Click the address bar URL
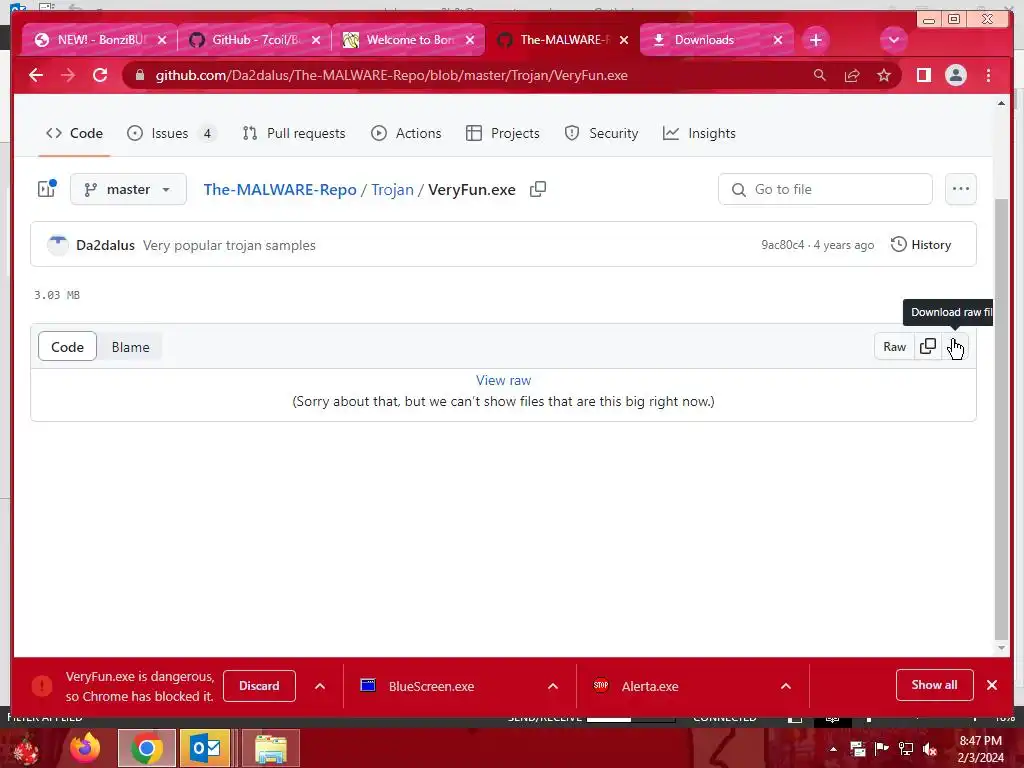Screen dimensions: 1024x768 point(391,75)
